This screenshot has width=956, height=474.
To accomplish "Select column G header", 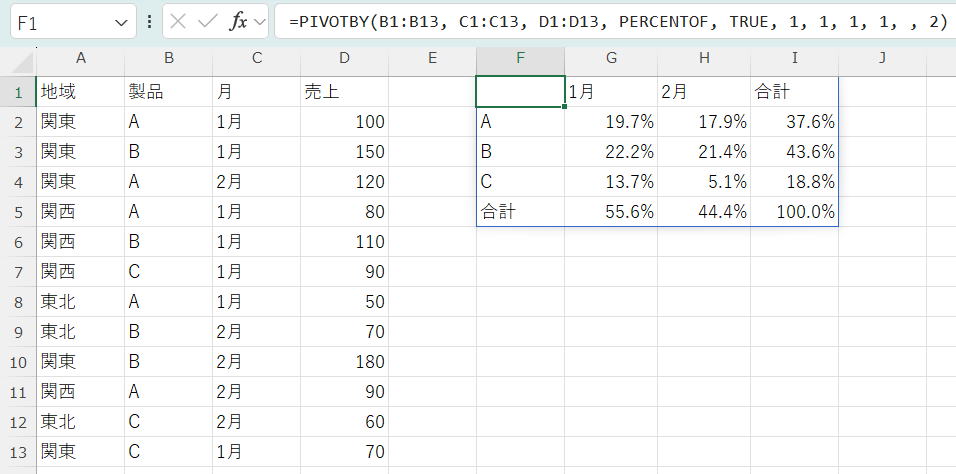I will pyautogui.click(x=611, y=59).
